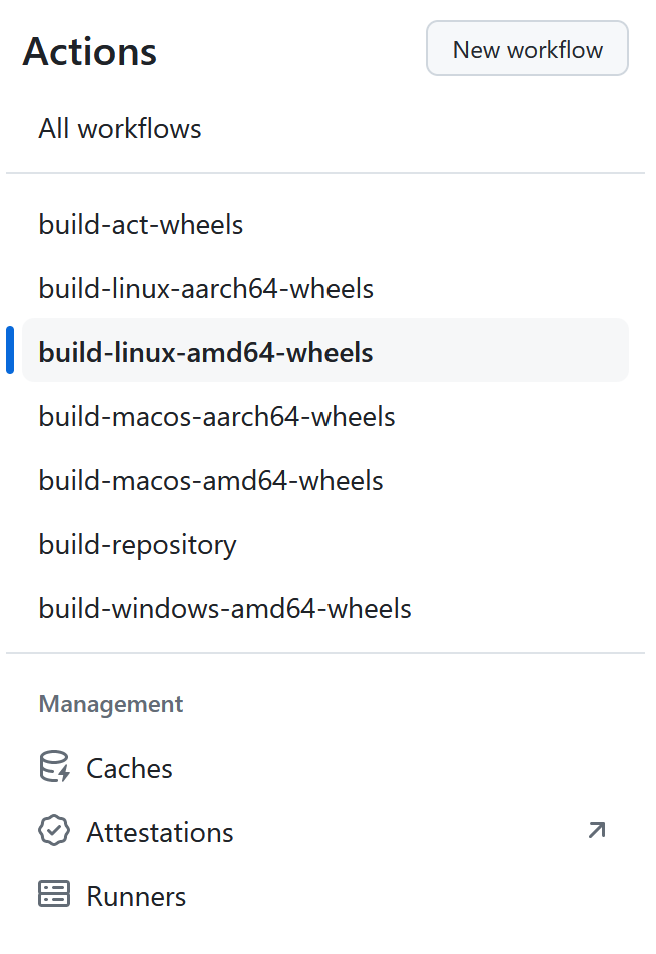Click the Runners server icon
This screenshot has height=954, width=656.
click(54, 896)
